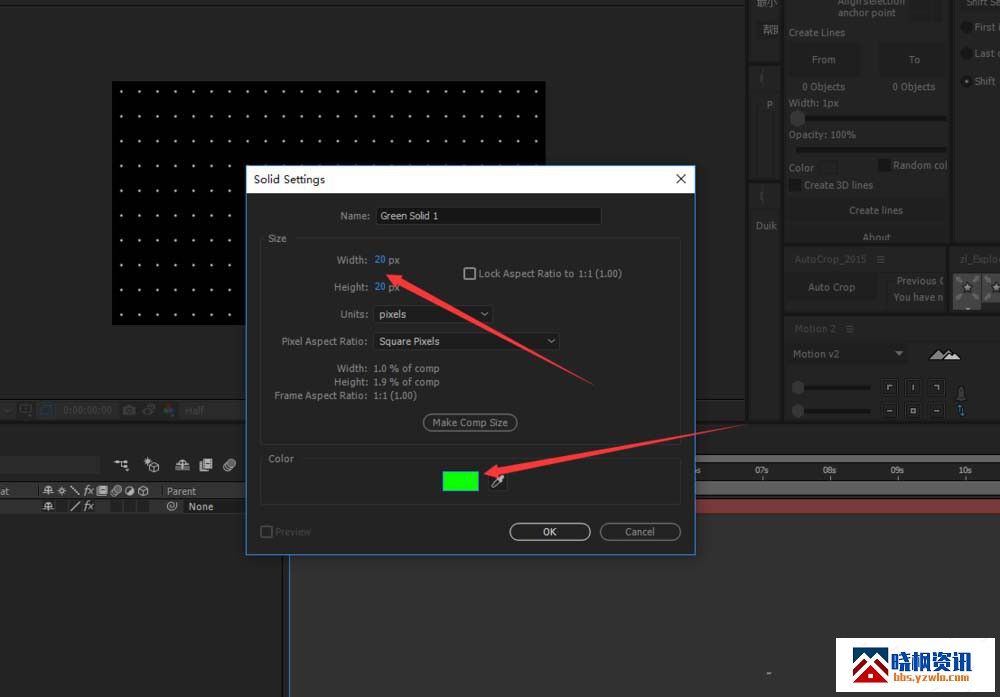The width and height of the screenshot is (1000, 697).
Task: Open the layer Parent None dropdown
Action: tap(215, 506)
